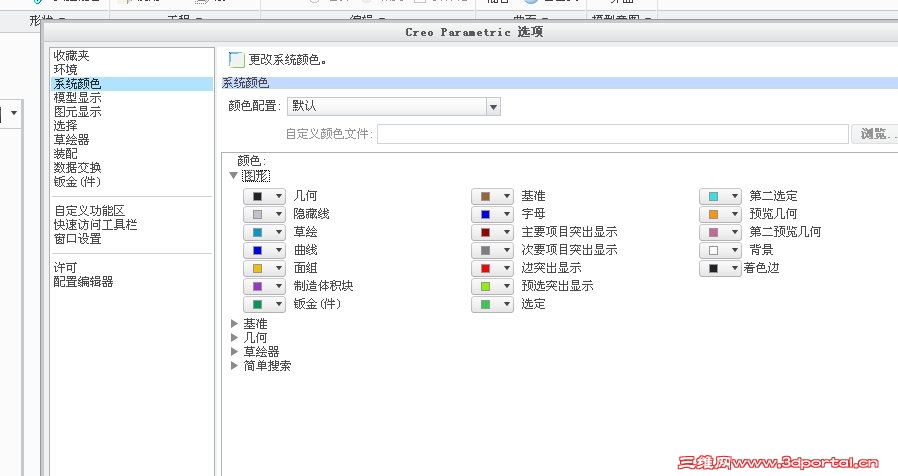Screen dimensions: 898x476
Task: Open the 字母 color swatch dropdown
Action: [x=492, y=214]
